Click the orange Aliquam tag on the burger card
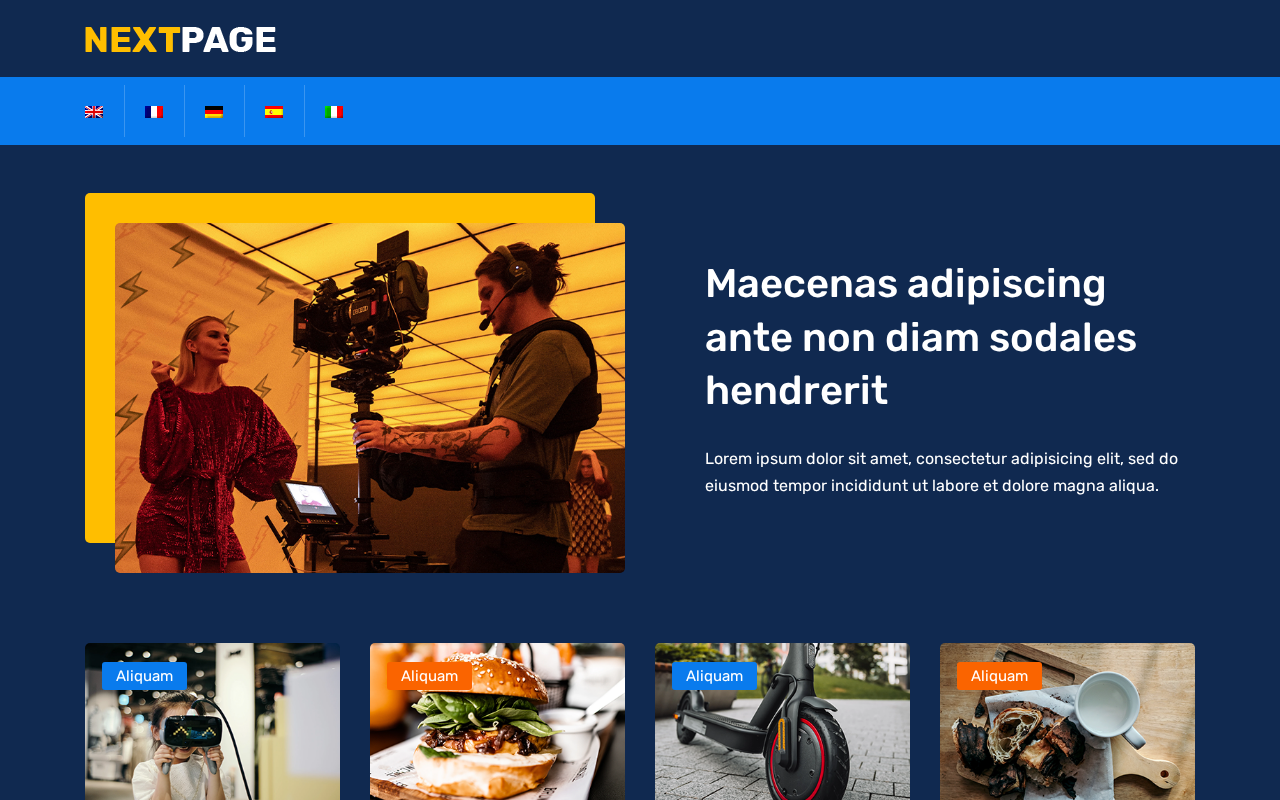The height and width of the screenshot is (800, 1280). pos(429,676)
